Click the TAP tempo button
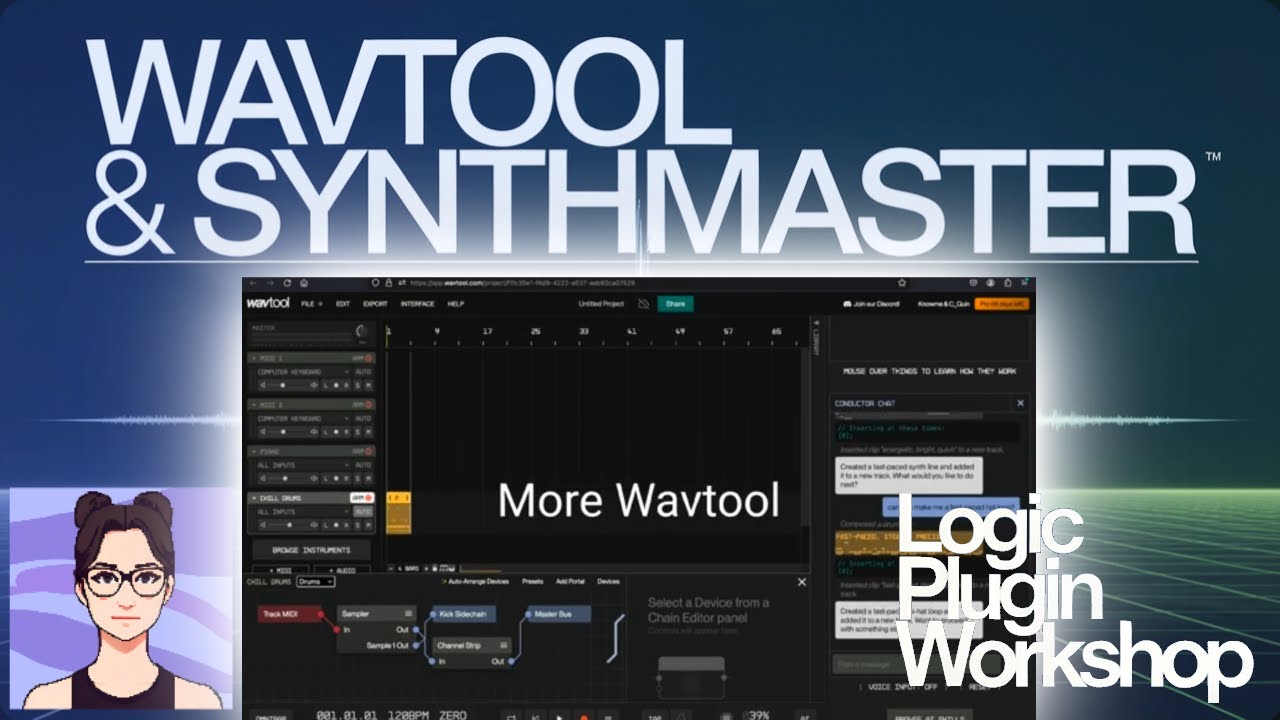This screenshot has height=720, width=1280. click(x=655, y=714)
